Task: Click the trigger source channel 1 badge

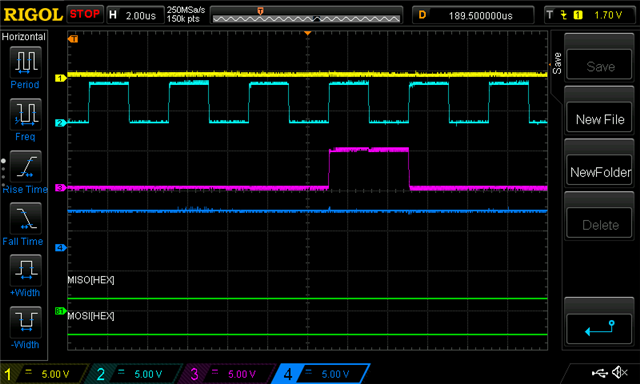Action: click(578, 15)
